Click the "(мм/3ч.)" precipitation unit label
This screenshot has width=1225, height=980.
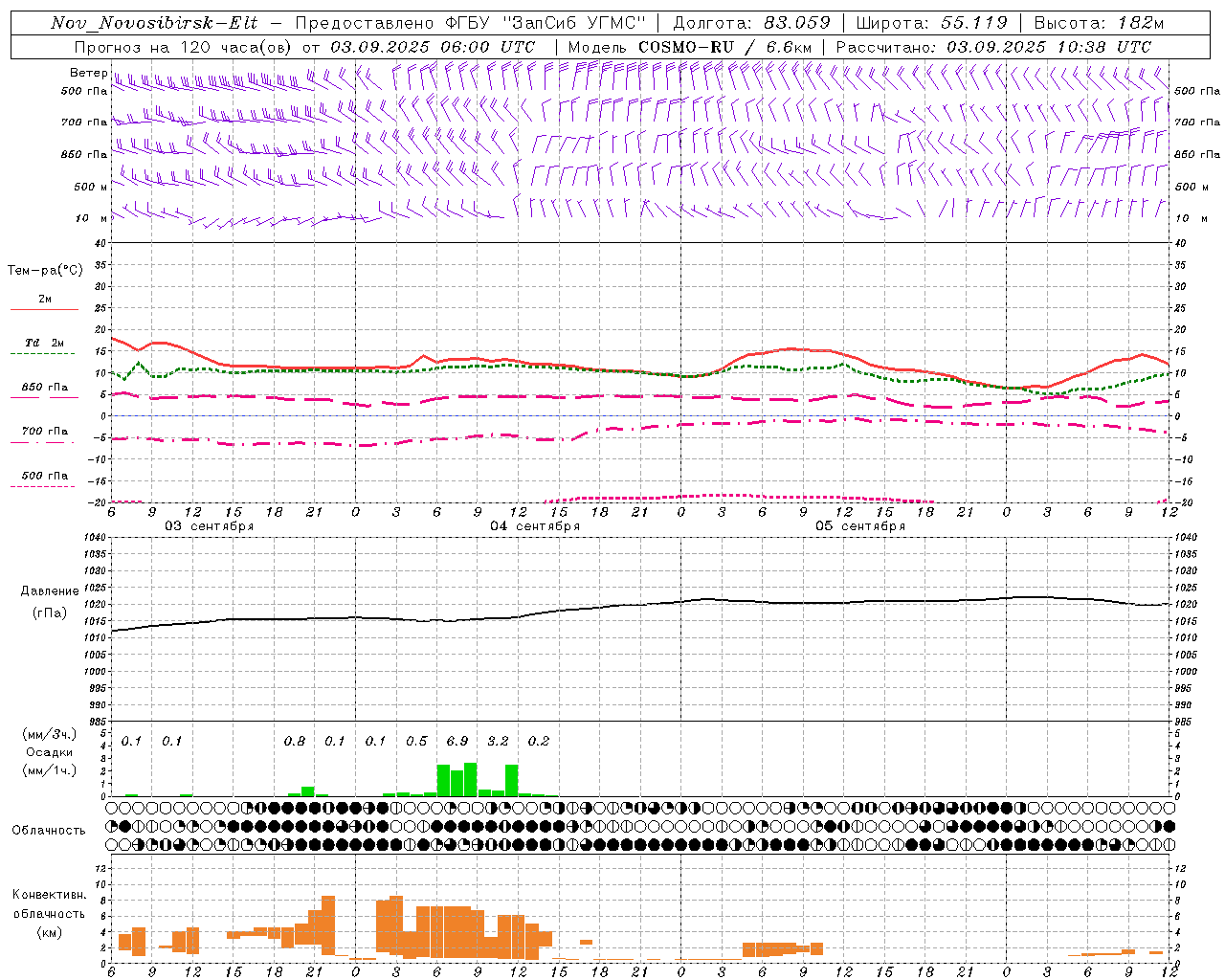pos(50,734)
